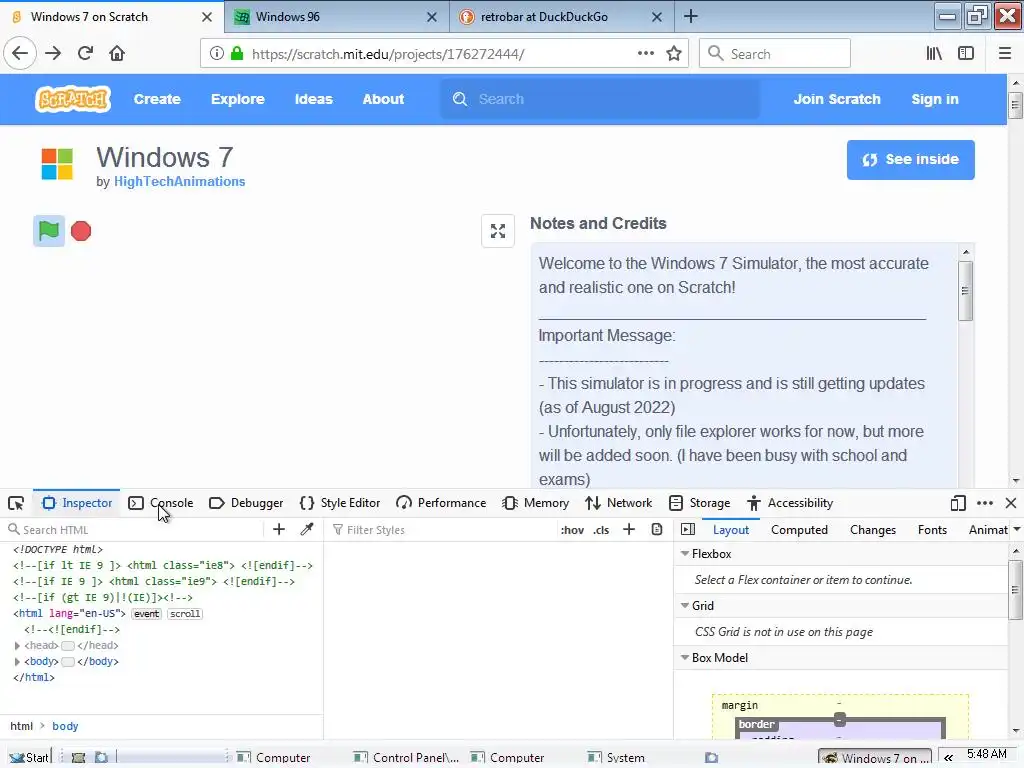Enter fullscreen mode for the project player
The image size is (1024, 768).
pyautogui.click(x=498, y=231)
